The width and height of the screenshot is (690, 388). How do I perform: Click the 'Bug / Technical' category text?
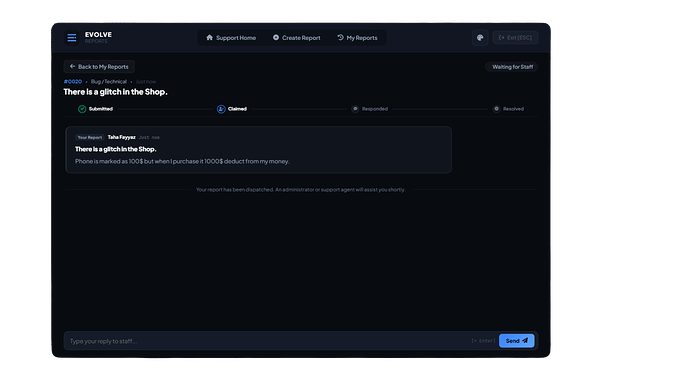point(109,81)
